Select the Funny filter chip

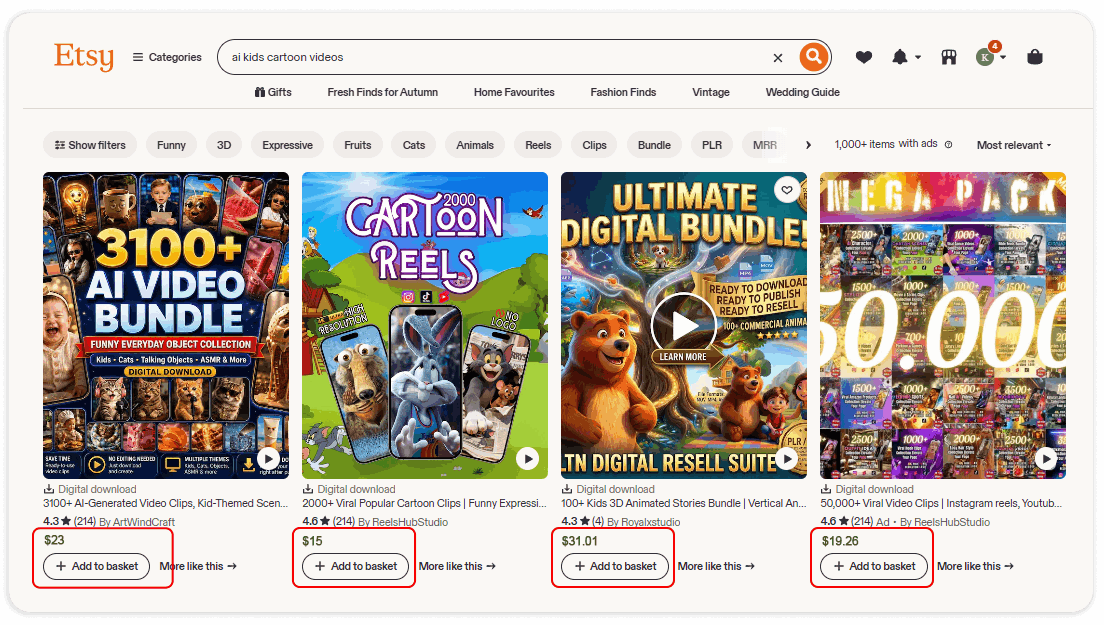(171, 145)
